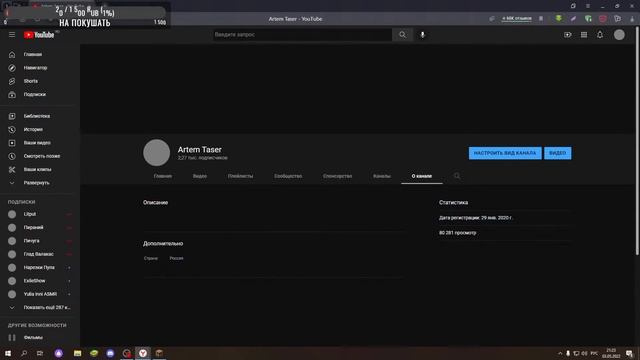The width and height of the screenshot is (640, 360).
Task: Select the О канале tab
Action: tap(422, 176)
